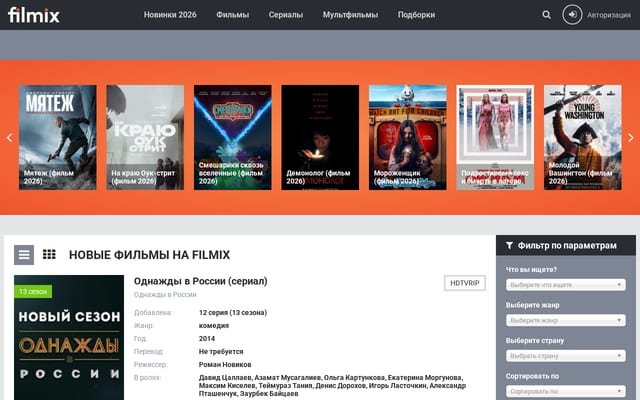Viewport: 640px width, 400px height.
Task: Switch to list view icon
Action: (x=24, y=255)
